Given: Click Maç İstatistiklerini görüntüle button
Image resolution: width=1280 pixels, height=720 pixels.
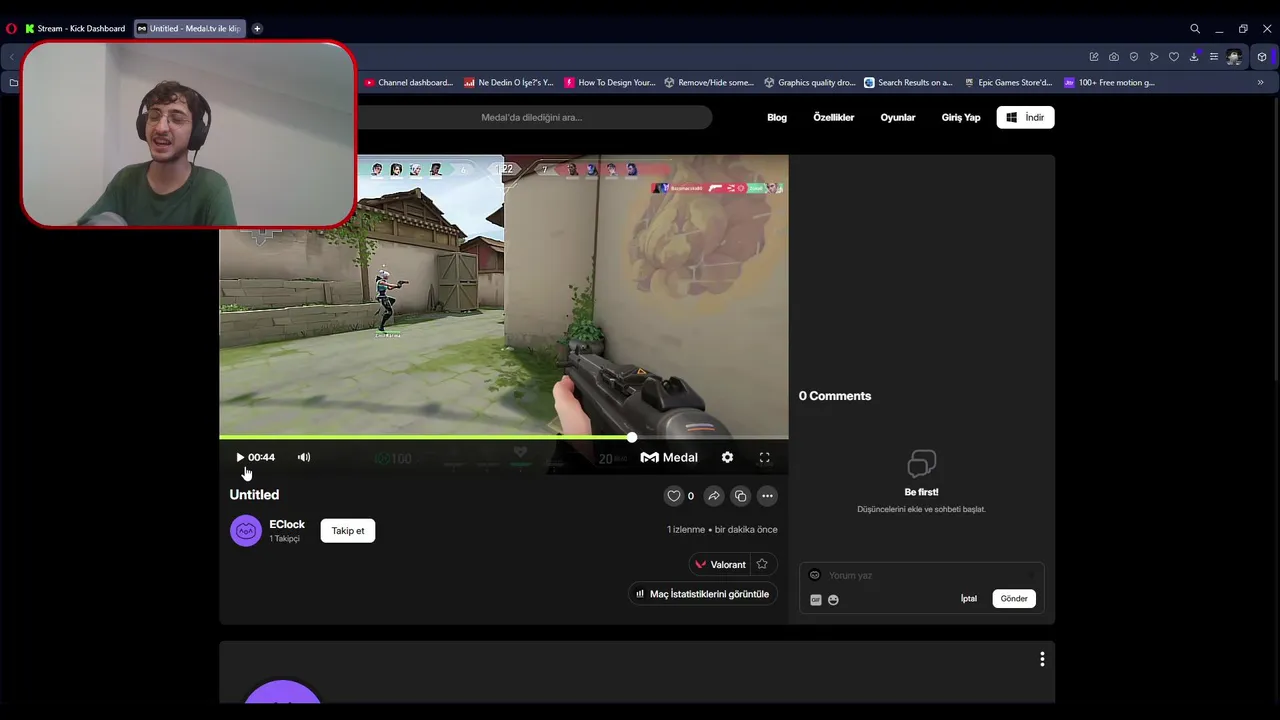Looking at the screenshot, I should [702, 594].
